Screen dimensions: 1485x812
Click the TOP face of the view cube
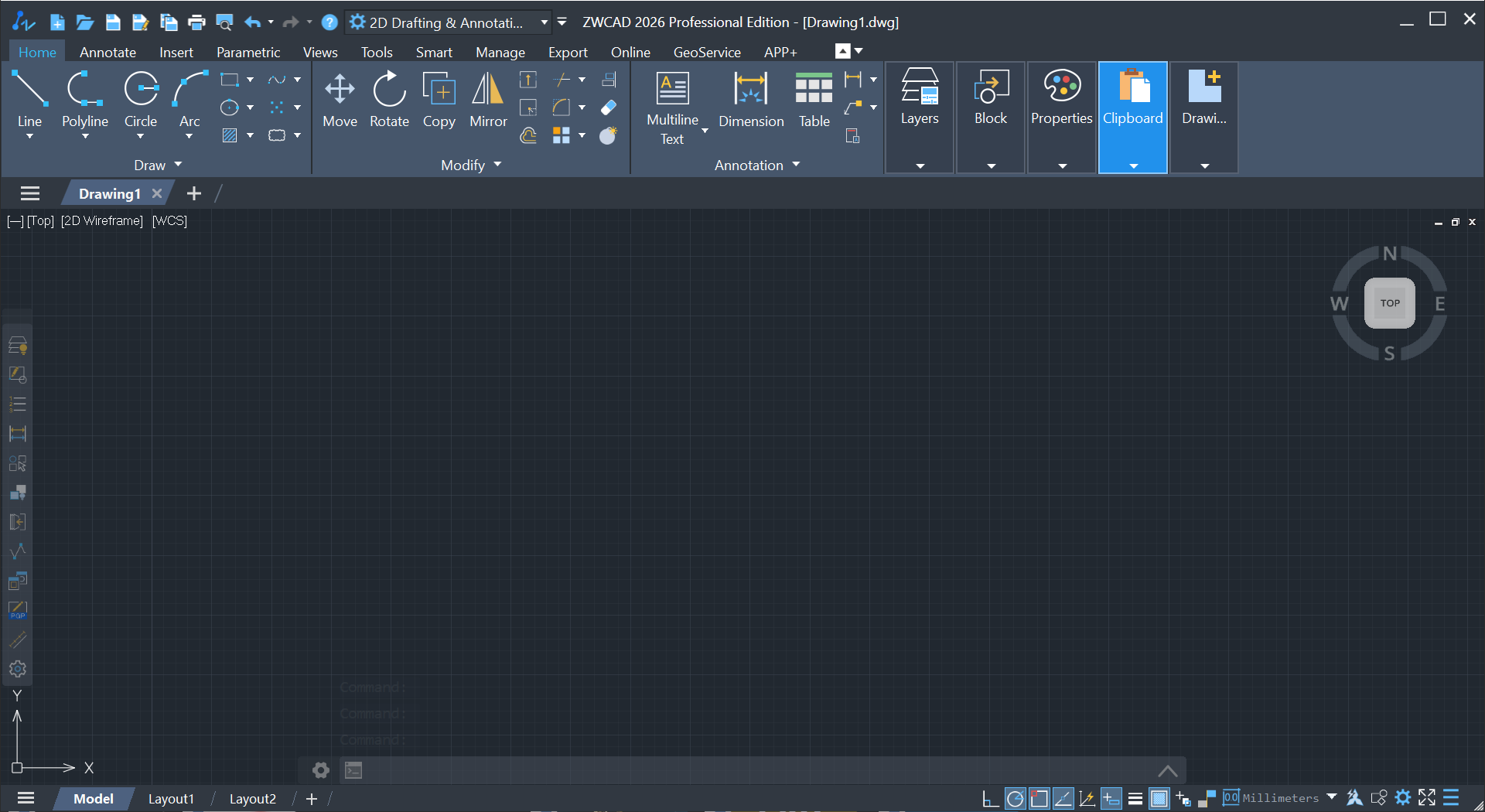(x=1390, y=303)
